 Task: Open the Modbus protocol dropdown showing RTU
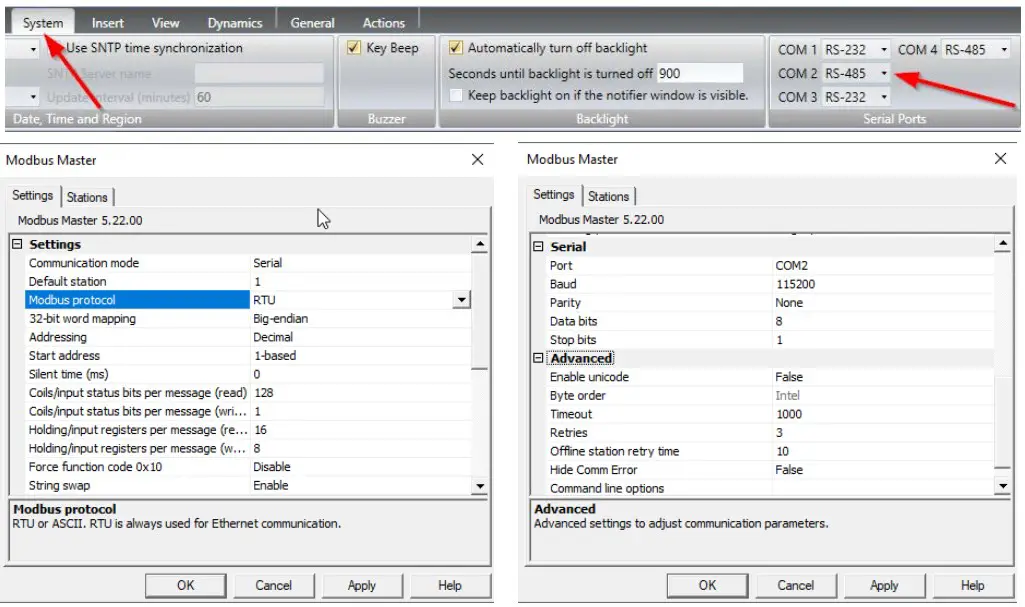point(460,300)
